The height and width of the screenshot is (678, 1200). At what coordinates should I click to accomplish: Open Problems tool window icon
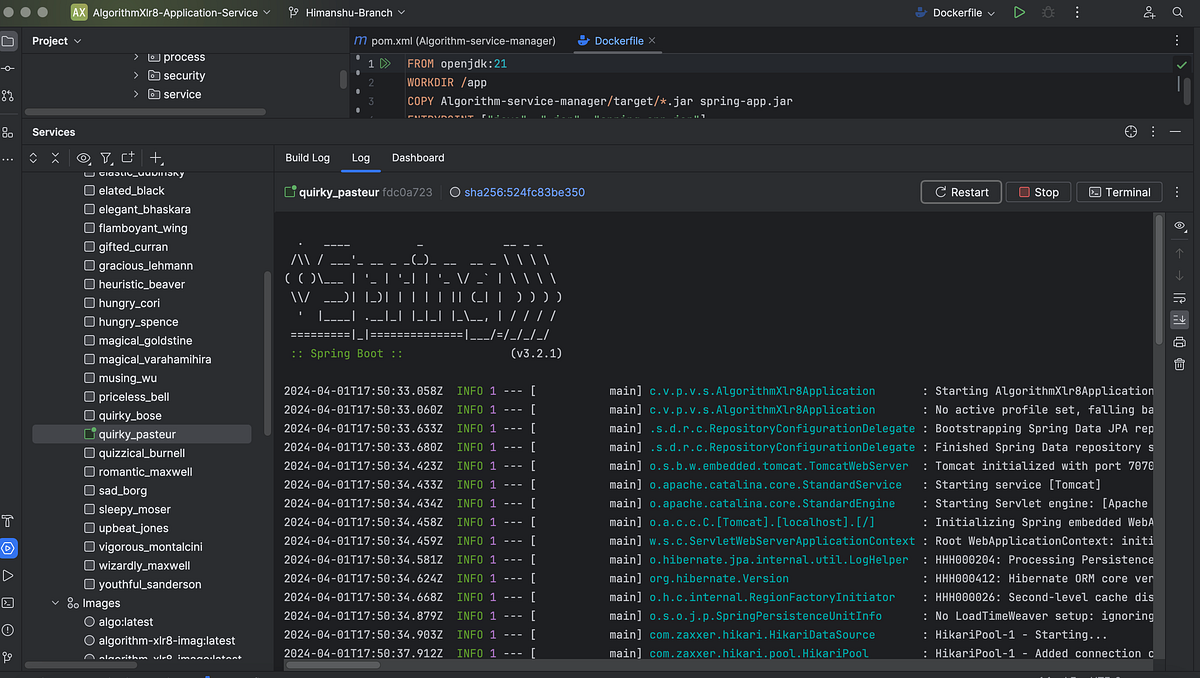(8, 629)
